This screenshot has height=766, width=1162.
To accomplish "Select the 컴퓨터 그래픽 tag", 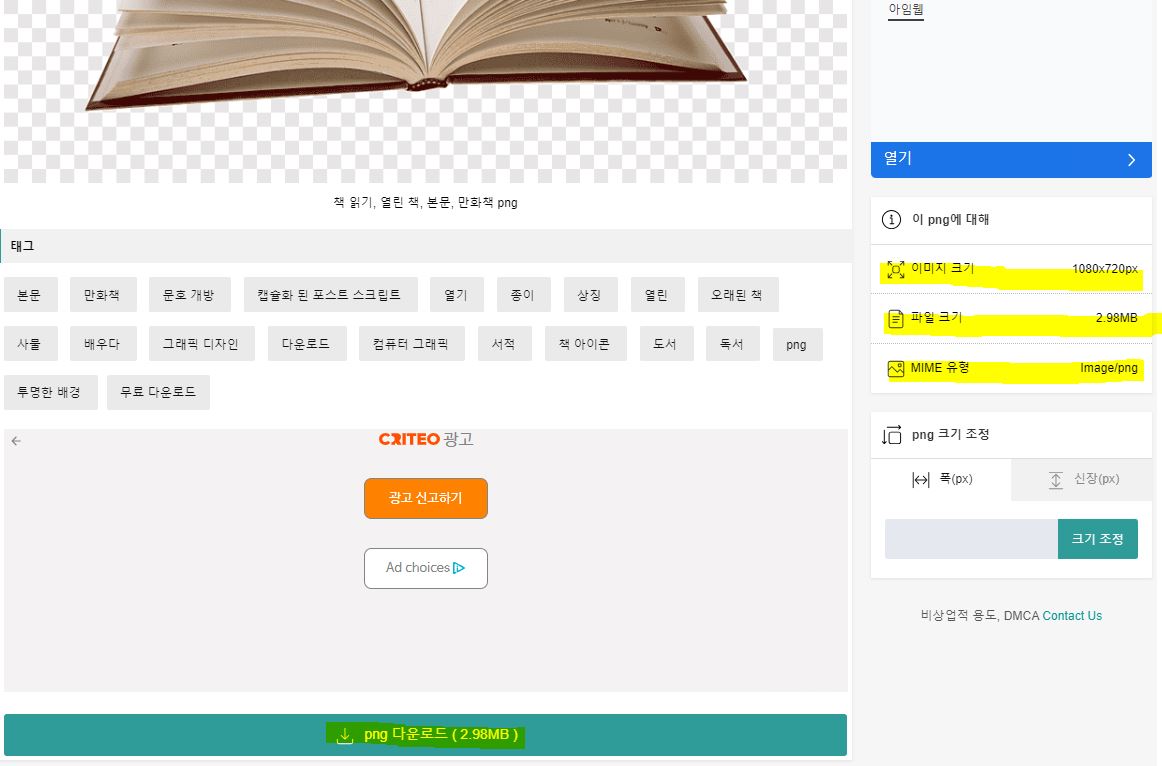I will (x=411, y=344).
